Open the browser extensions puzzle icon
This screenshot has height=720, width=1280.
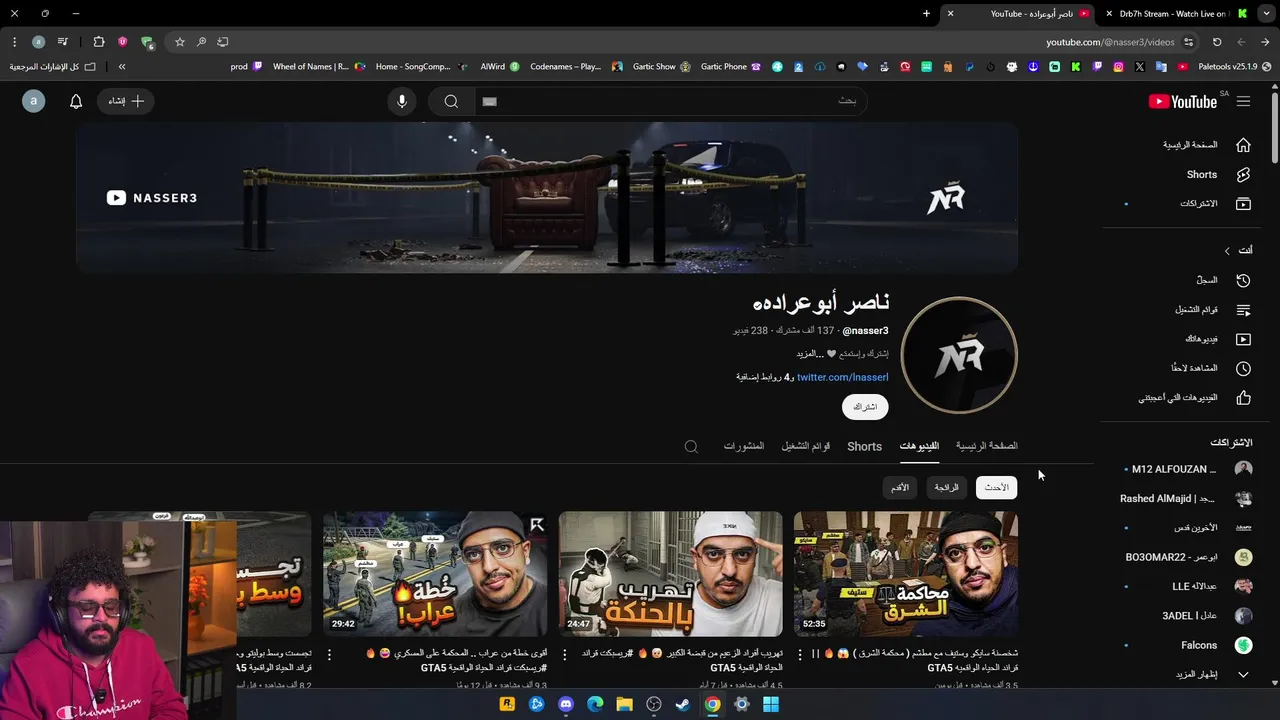coord(99,42)
